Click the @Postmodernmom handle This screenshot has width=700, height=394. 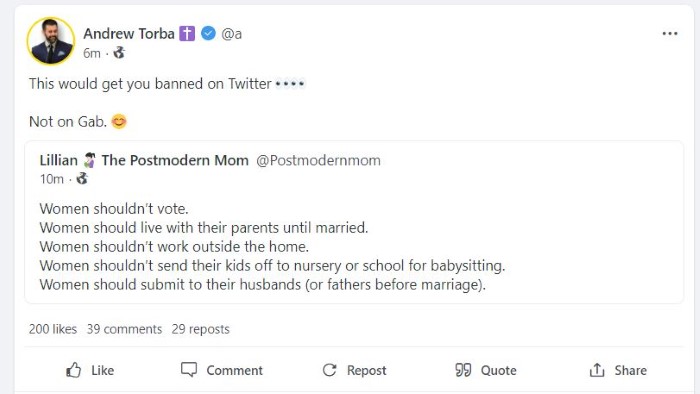(x=318, y=160)
